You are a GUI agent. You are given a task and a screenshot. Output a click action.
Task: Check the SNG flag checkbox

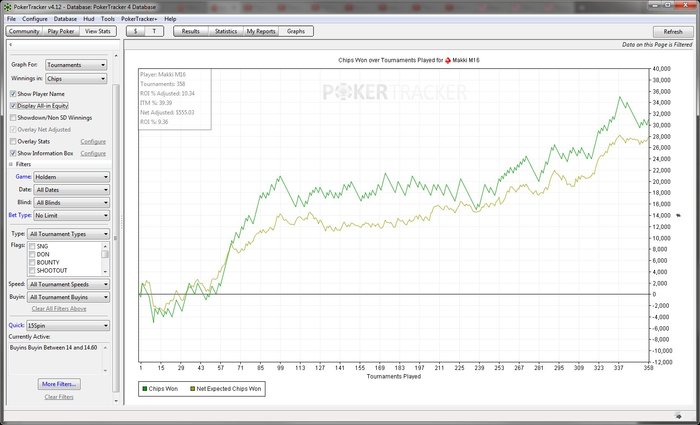click(32, 246)
